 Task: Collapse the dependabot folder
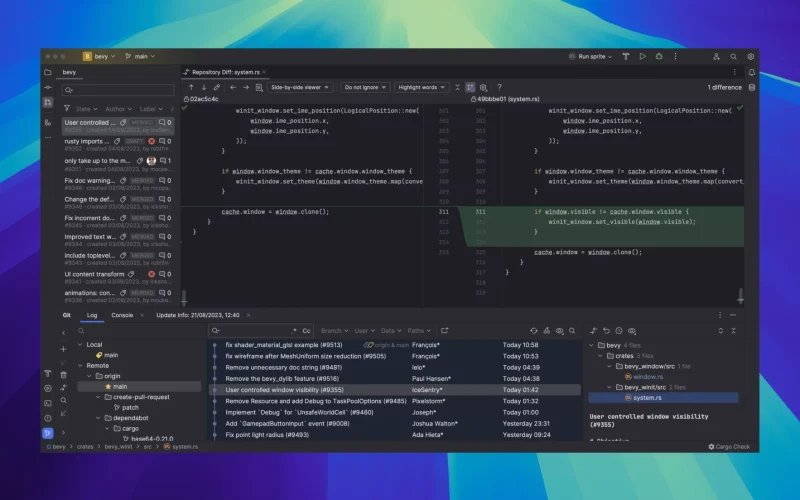(x=98, y=418)
